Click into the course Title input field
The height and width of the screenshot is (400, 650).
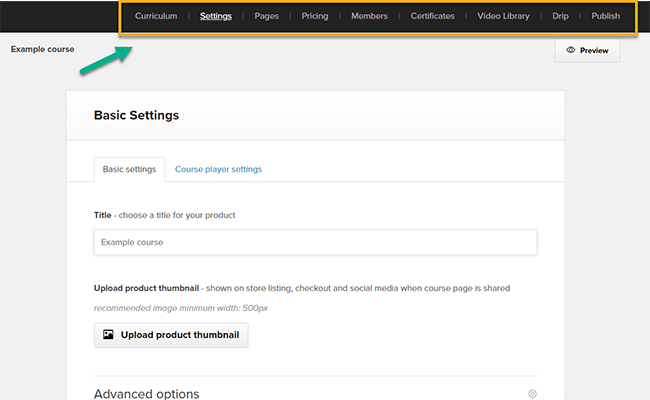click(x=315, y=242)
